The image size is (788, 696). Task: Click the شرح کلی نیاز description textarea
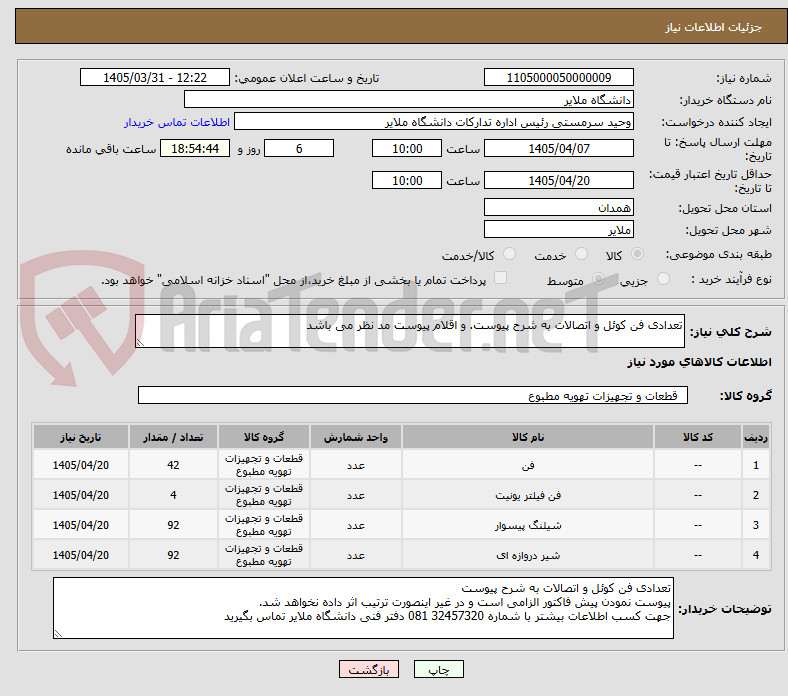pos(410,331)
